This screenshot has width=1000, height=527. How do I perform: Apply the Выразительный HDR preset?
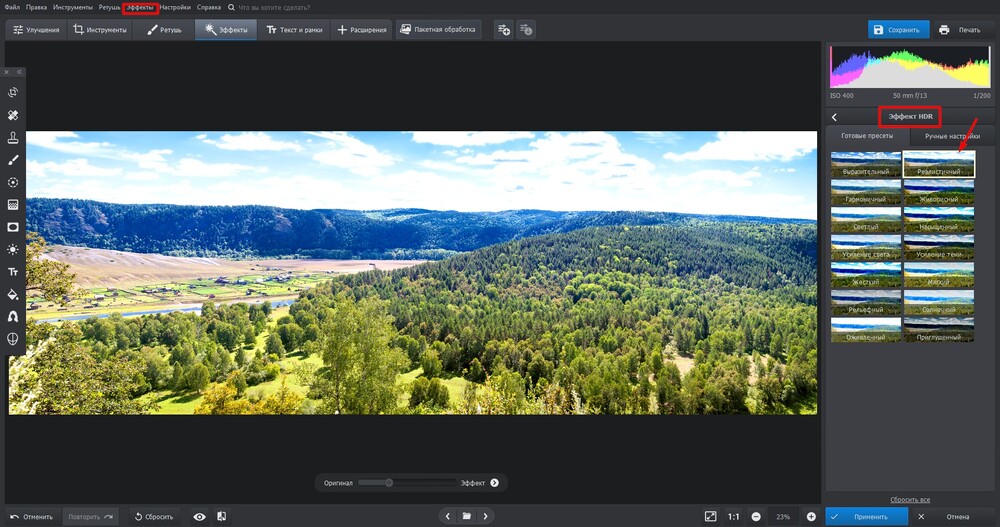tap(866, 165)
